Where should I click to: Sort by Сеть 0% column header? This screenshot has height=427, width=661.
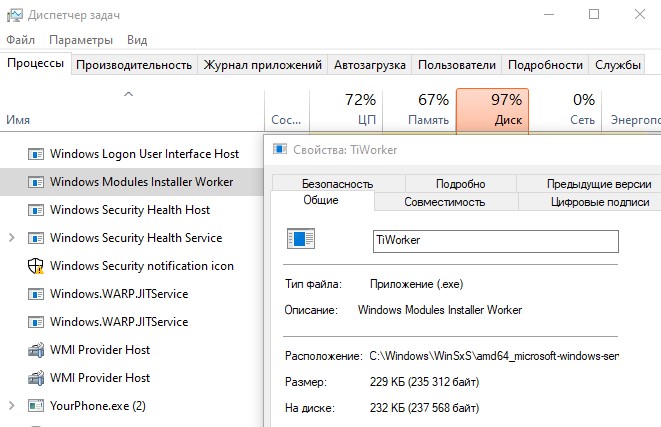(x=565, y=110)
